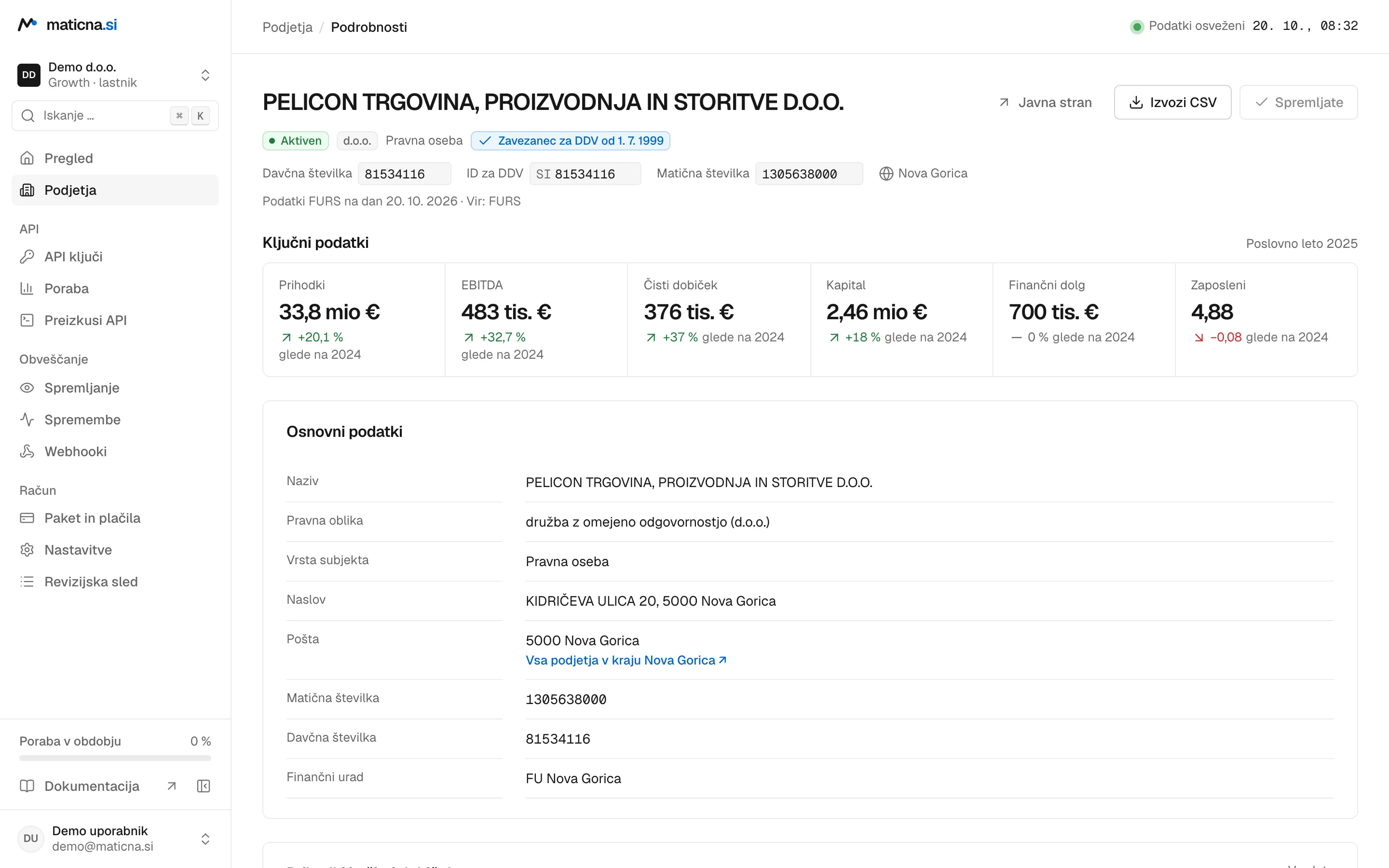Click the FU Nova Gorica value
Viewport: 1389px width, 868px height.
pyautogui.click(x=573, y=778)
